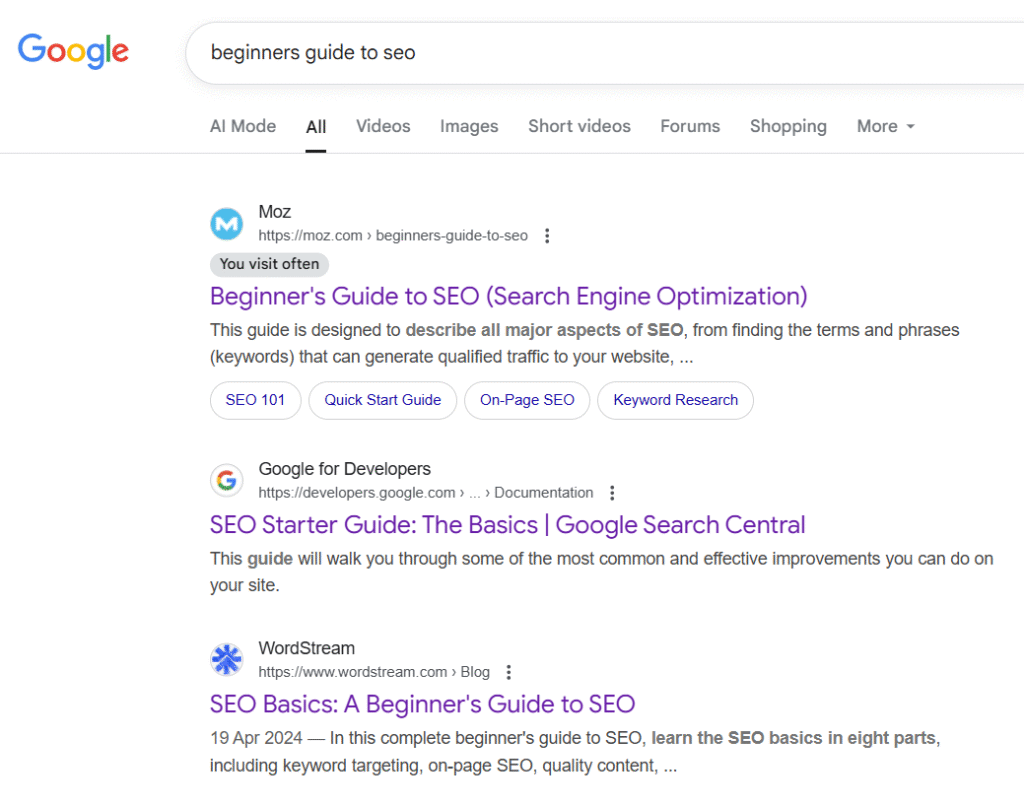Click inside the search query box
Screen dimensions: 1024x805
pyautogui.click(x=600, y=52)
